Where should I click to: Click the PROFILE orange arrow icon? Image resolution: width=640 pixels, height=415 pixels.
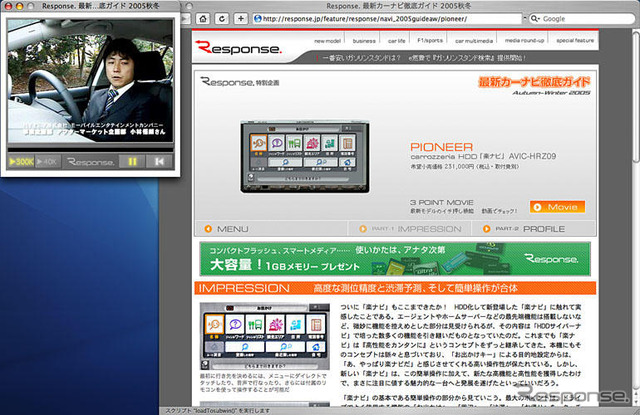(x=487, y=229)
